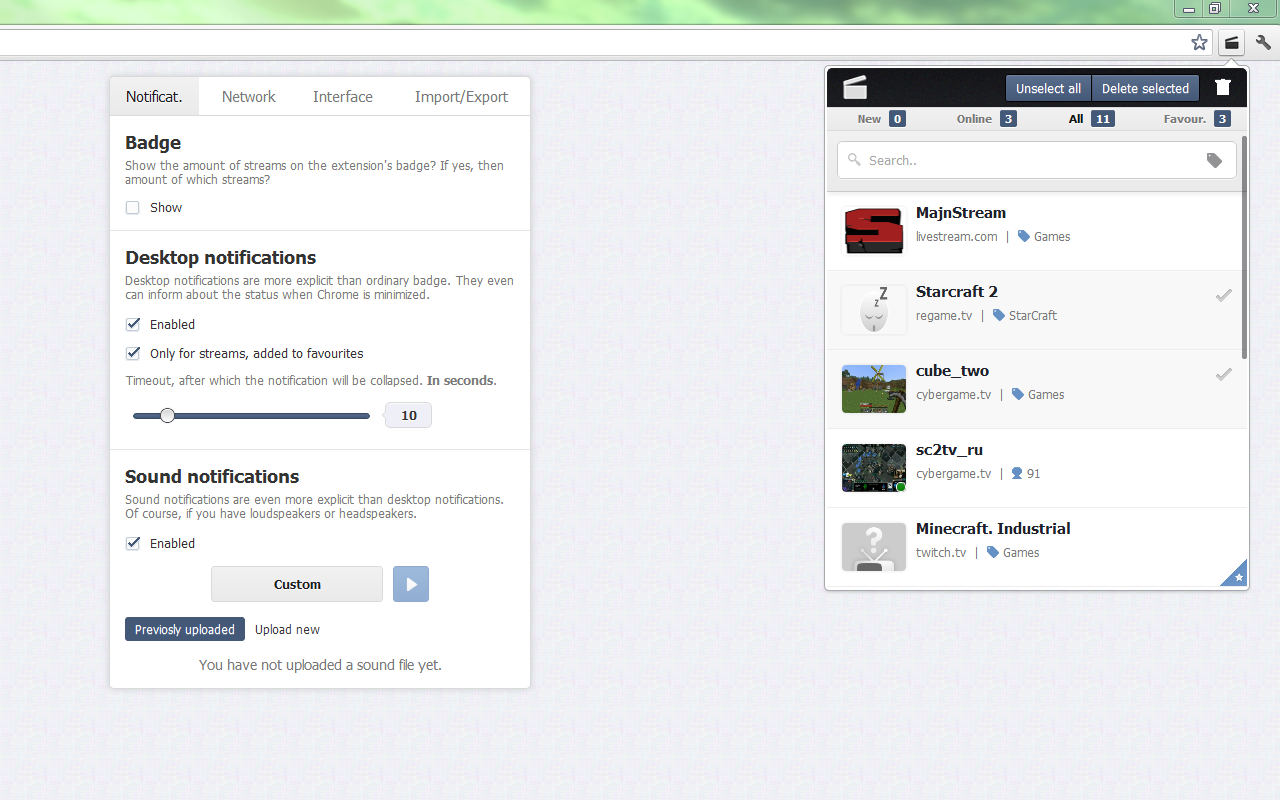
Task: Click the cybergame.tv text under cube_two
Action: coord(954,395)
